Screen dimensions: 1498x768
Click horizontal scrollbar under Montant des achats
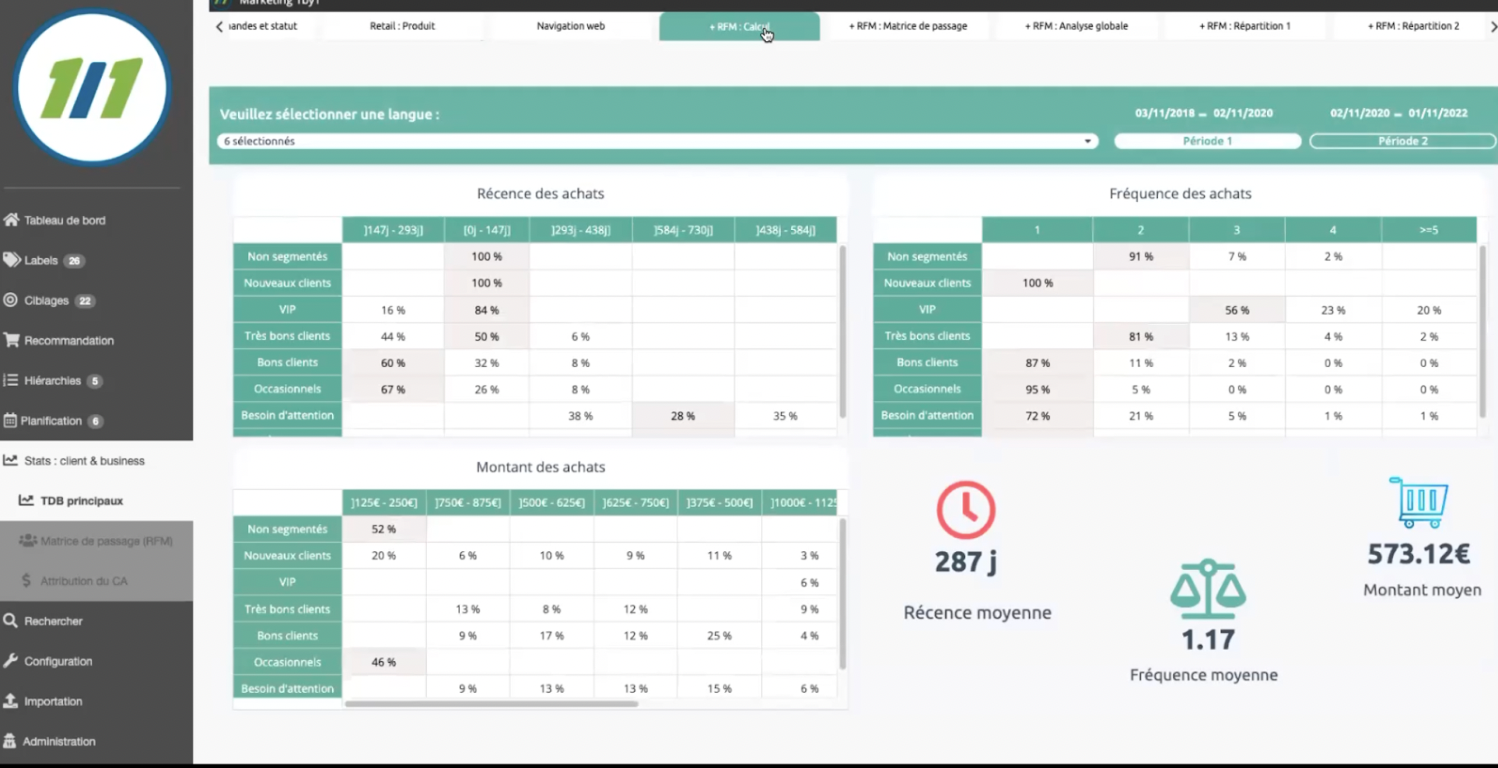pyautogui.click(x=491, y=704)
